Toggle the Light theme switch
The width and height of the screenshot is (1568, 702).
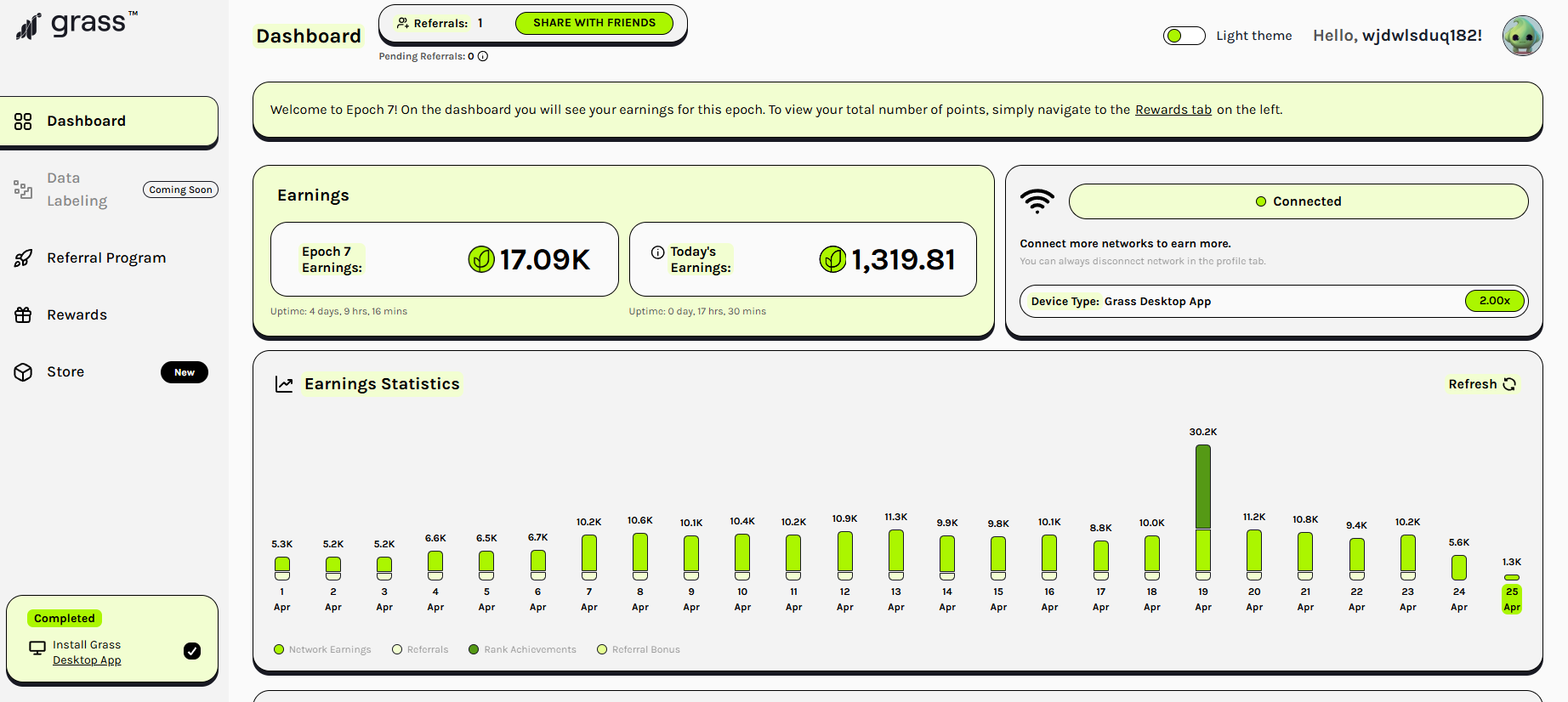tap(1185, 36)
